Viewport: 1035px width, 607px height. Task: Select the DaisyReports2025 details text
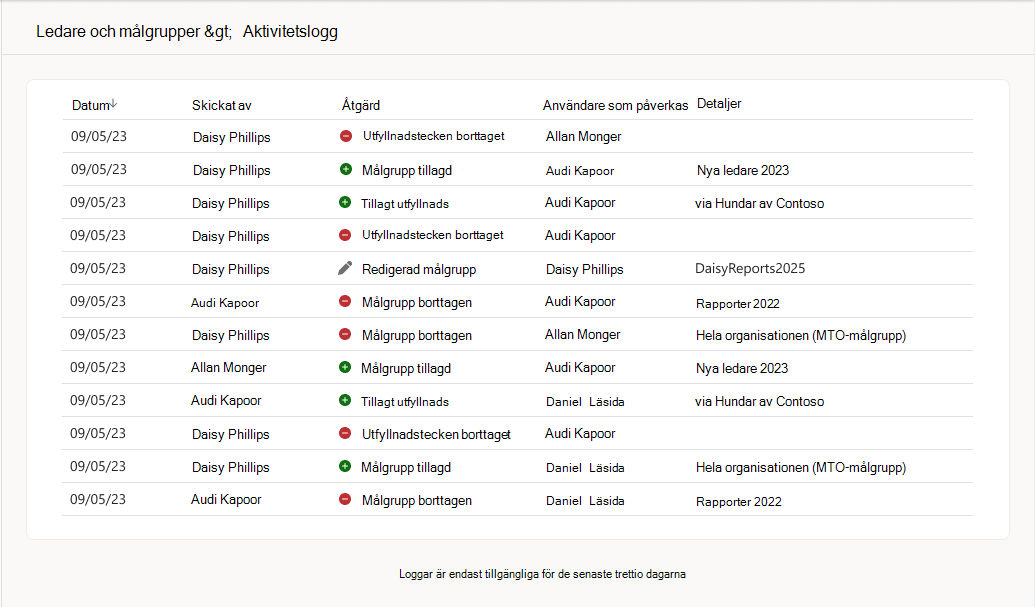click(x=750, y=269)
